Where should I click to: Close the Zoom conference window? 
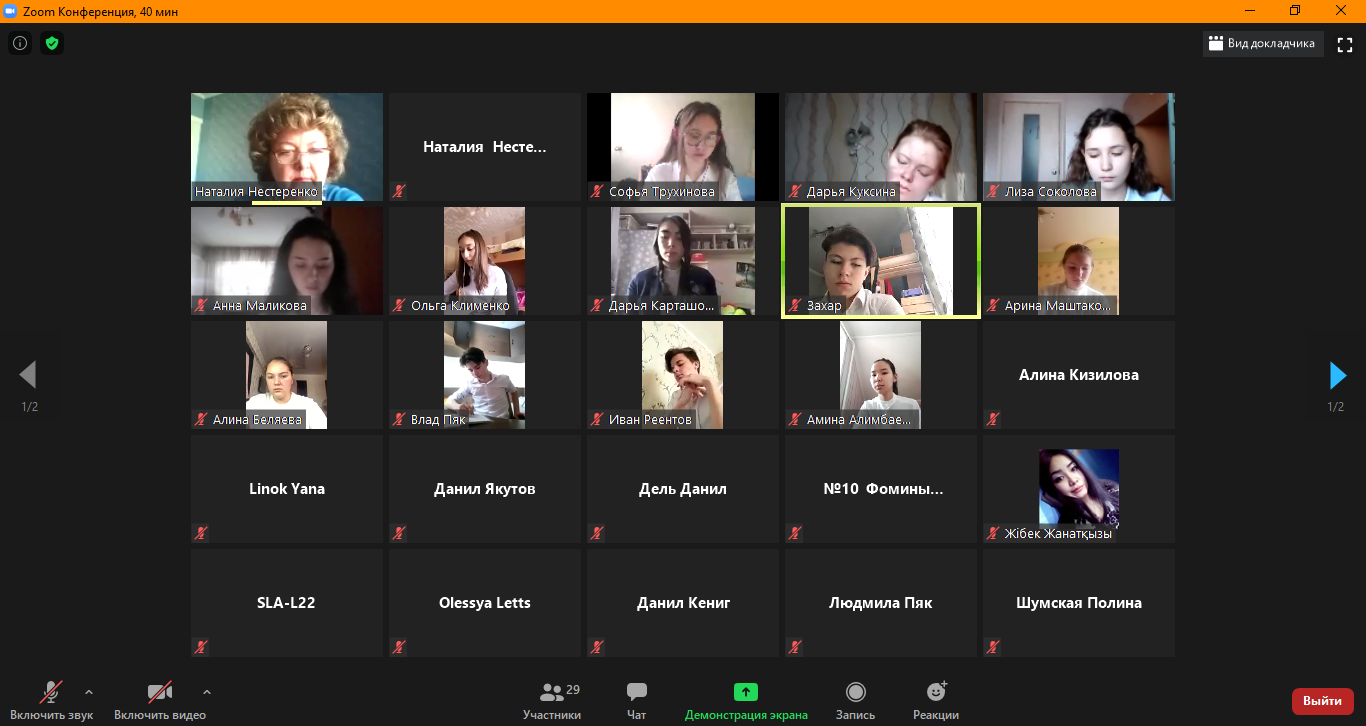tap(1341, 11)
